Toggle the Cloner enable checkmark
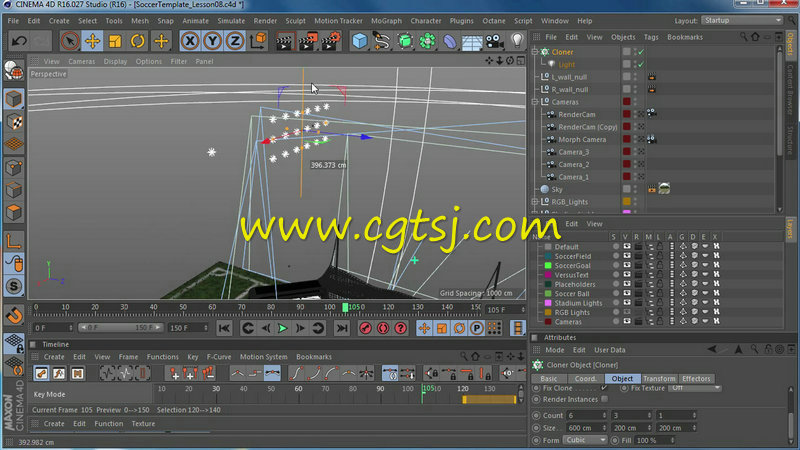Image resolution: width=800 pixels, height=450 pixels. (x=641, y=52)
